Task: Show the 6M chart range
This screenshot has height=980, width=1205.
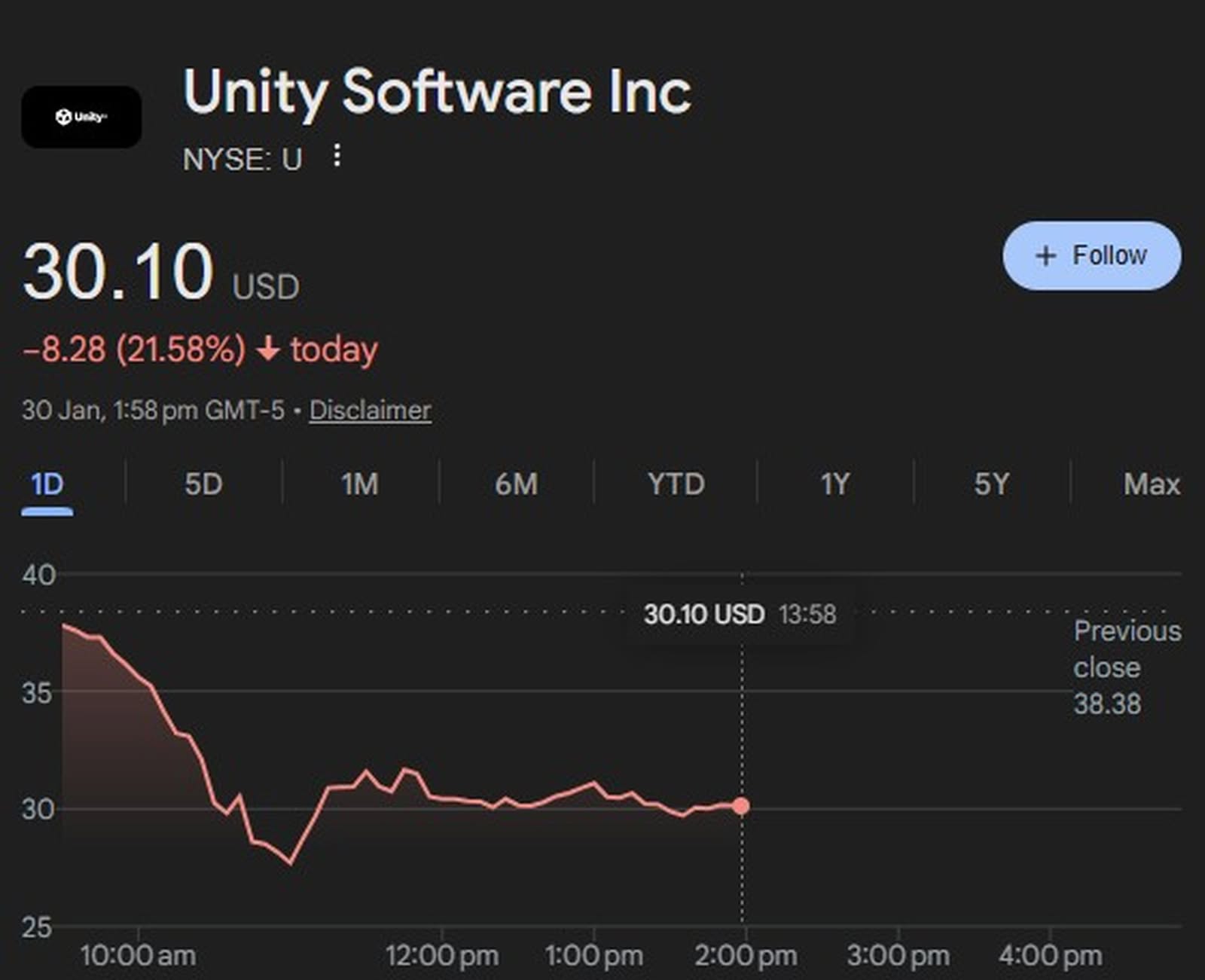Action: [517, 484]
